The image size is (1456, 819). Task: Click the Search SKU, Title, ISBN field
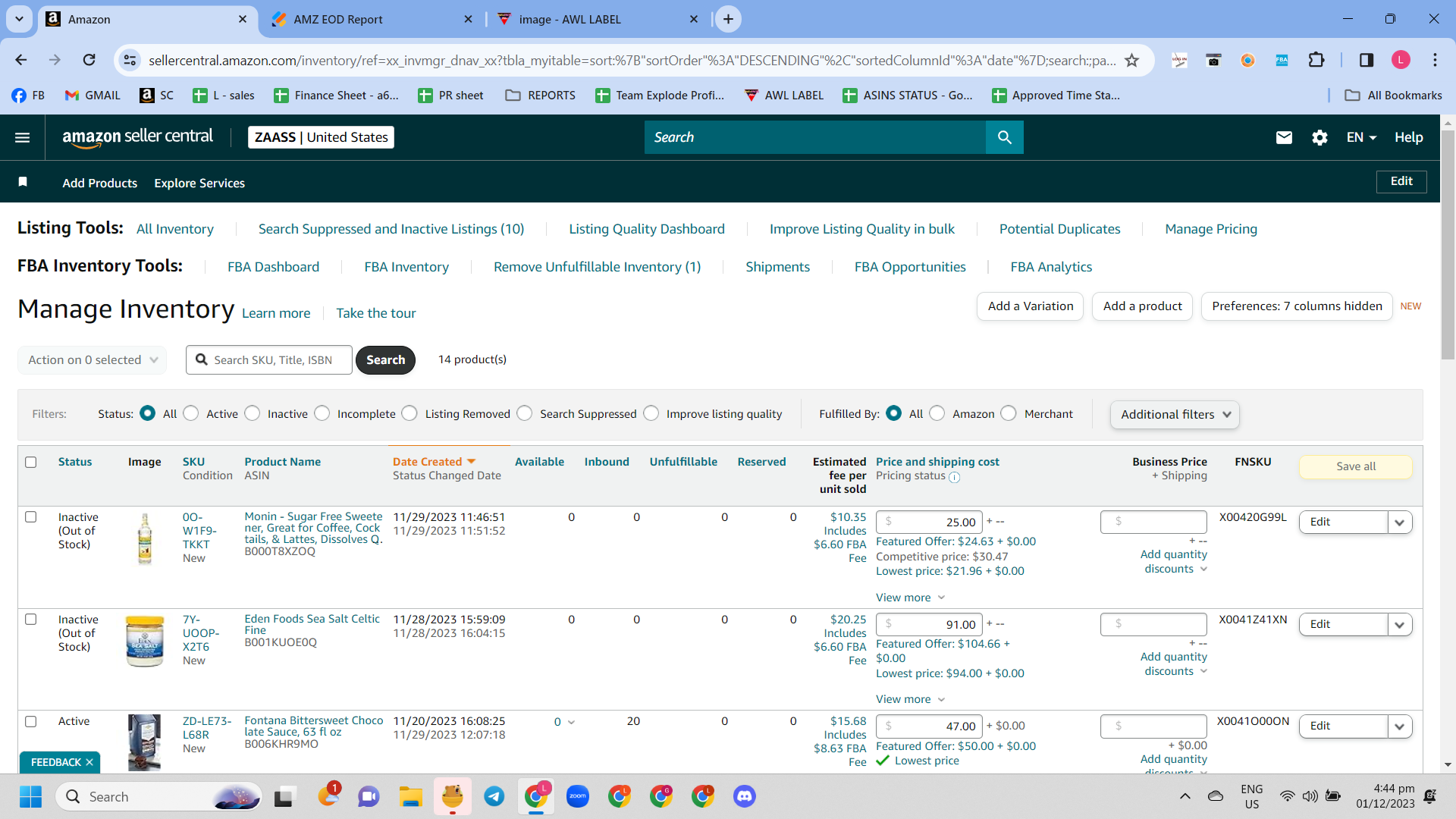point(269,359)
